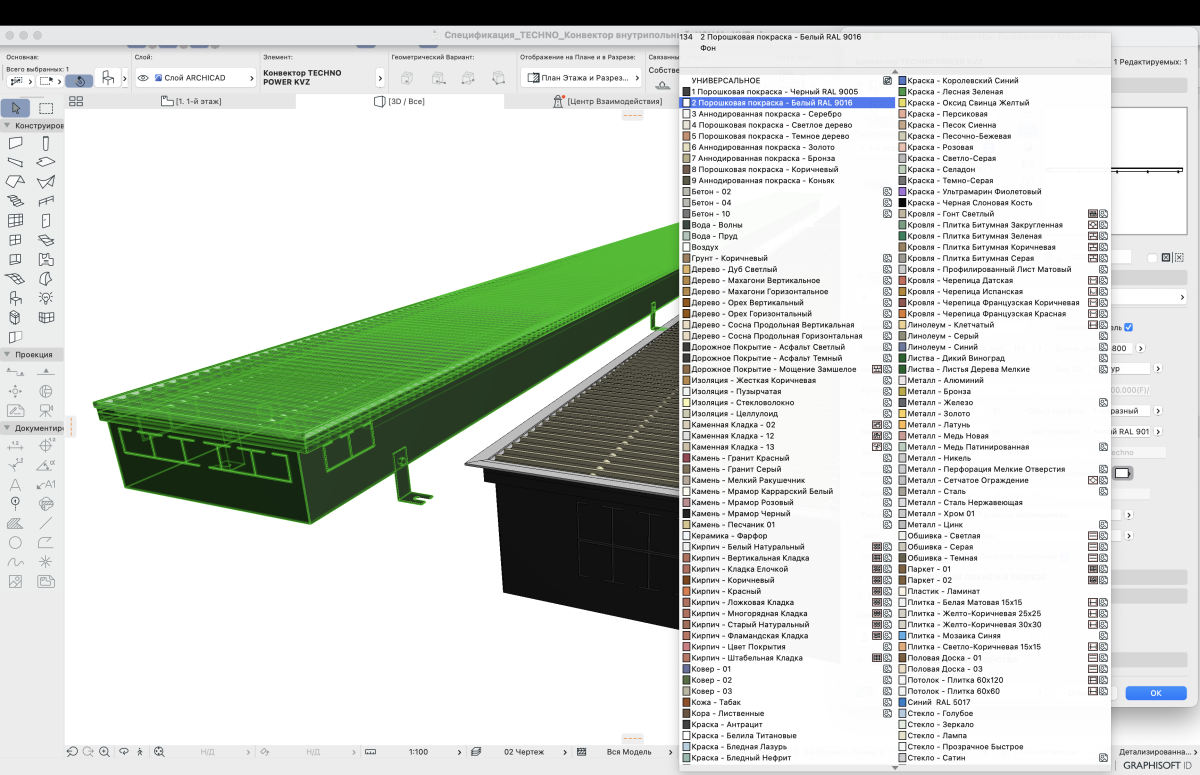Select the Column tool in toolbox
The width and height of the screenshot is (1200, 775).
(x=46, y=143)
